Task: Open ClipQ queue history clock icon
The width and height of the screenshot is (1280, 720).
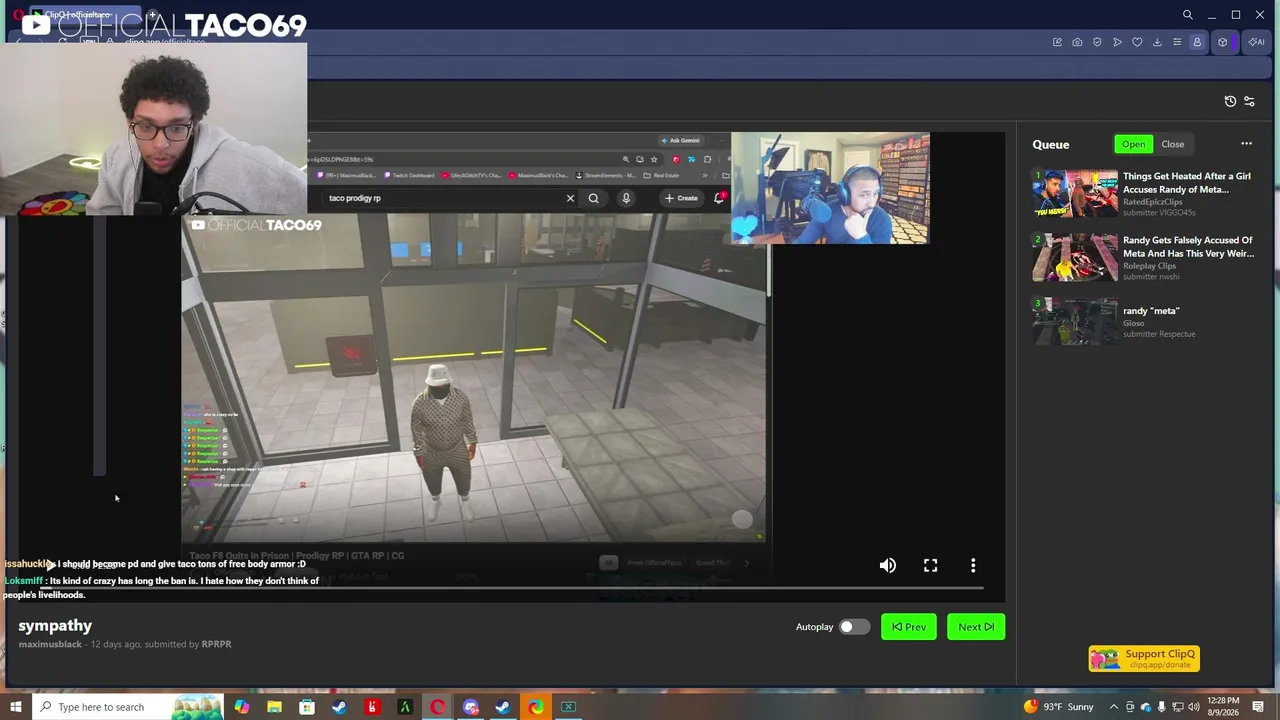Action: 1230,101
